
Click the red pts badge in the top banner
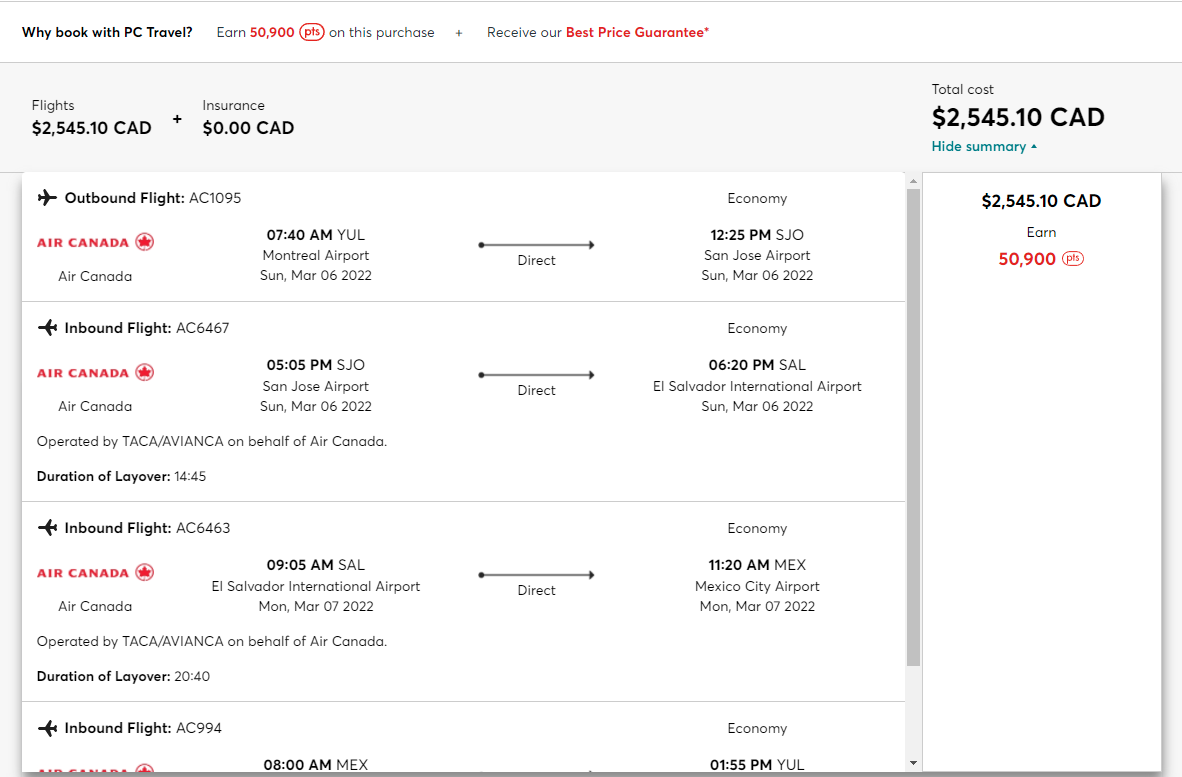click(312, 31)
